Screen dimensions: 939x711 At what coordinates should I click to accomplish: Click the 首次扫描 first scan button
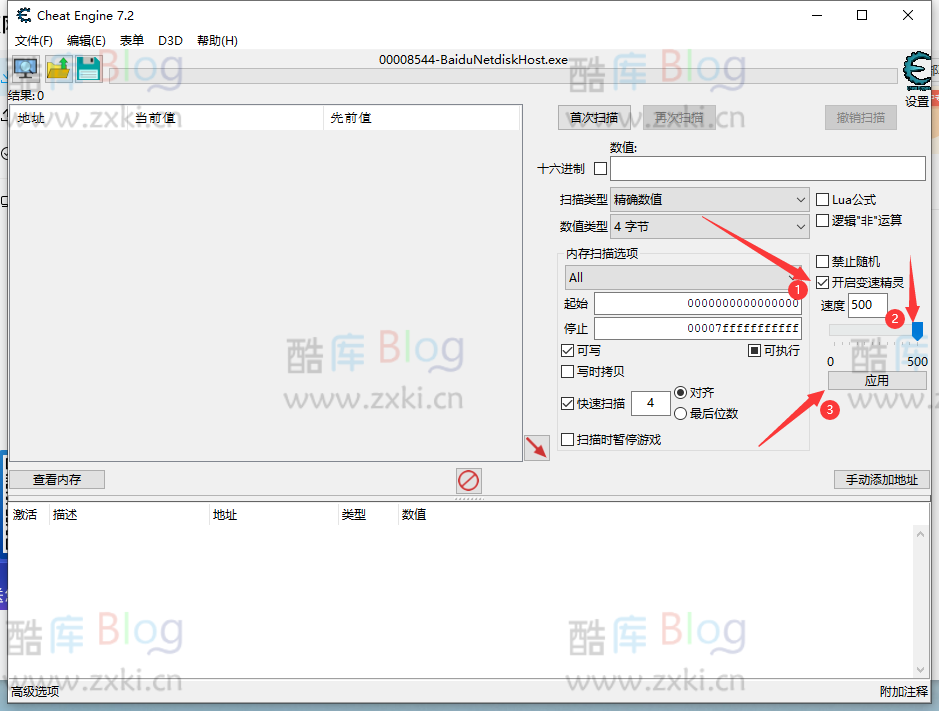point(594,117)
